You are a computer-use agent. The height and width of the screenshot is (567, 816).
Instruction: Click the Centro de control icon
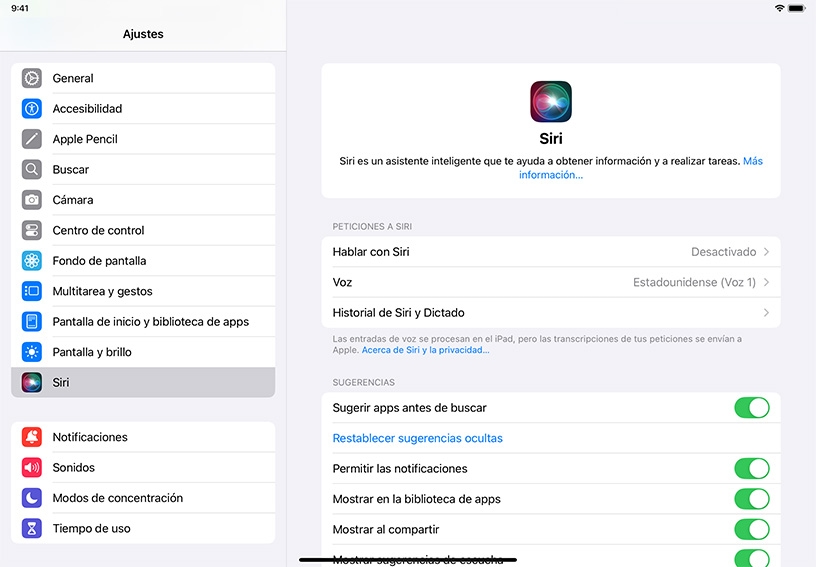[x=32, y=230]
